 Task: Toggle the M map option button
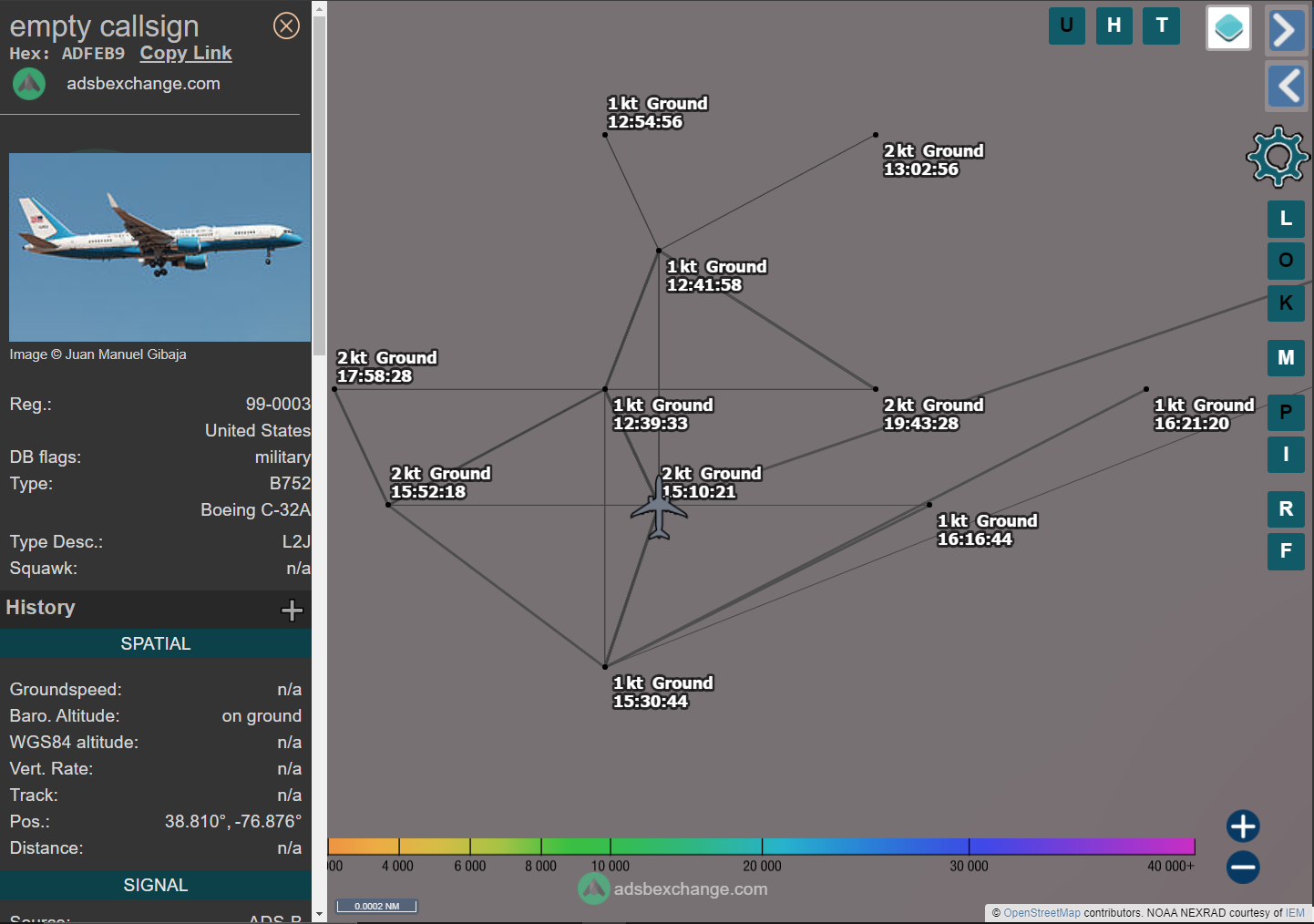pyautogui.click(x=1286, y=358)
